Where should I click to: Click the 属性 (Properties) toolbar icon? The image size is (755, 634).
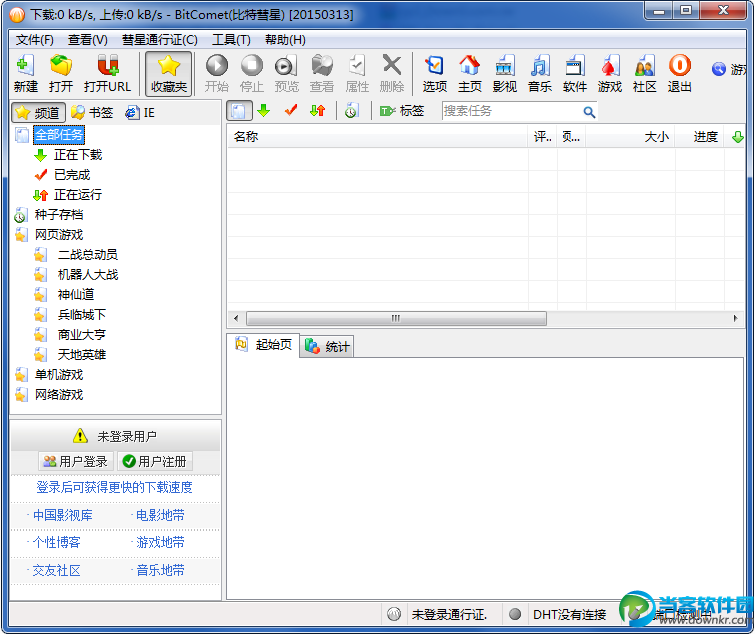tap(357, 74)
